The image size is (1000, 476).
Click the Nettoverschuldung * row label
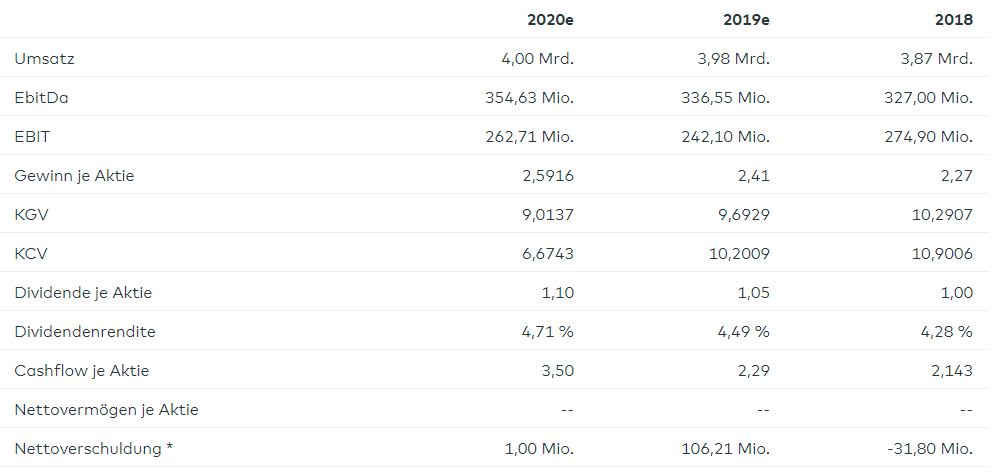[88, 449]
